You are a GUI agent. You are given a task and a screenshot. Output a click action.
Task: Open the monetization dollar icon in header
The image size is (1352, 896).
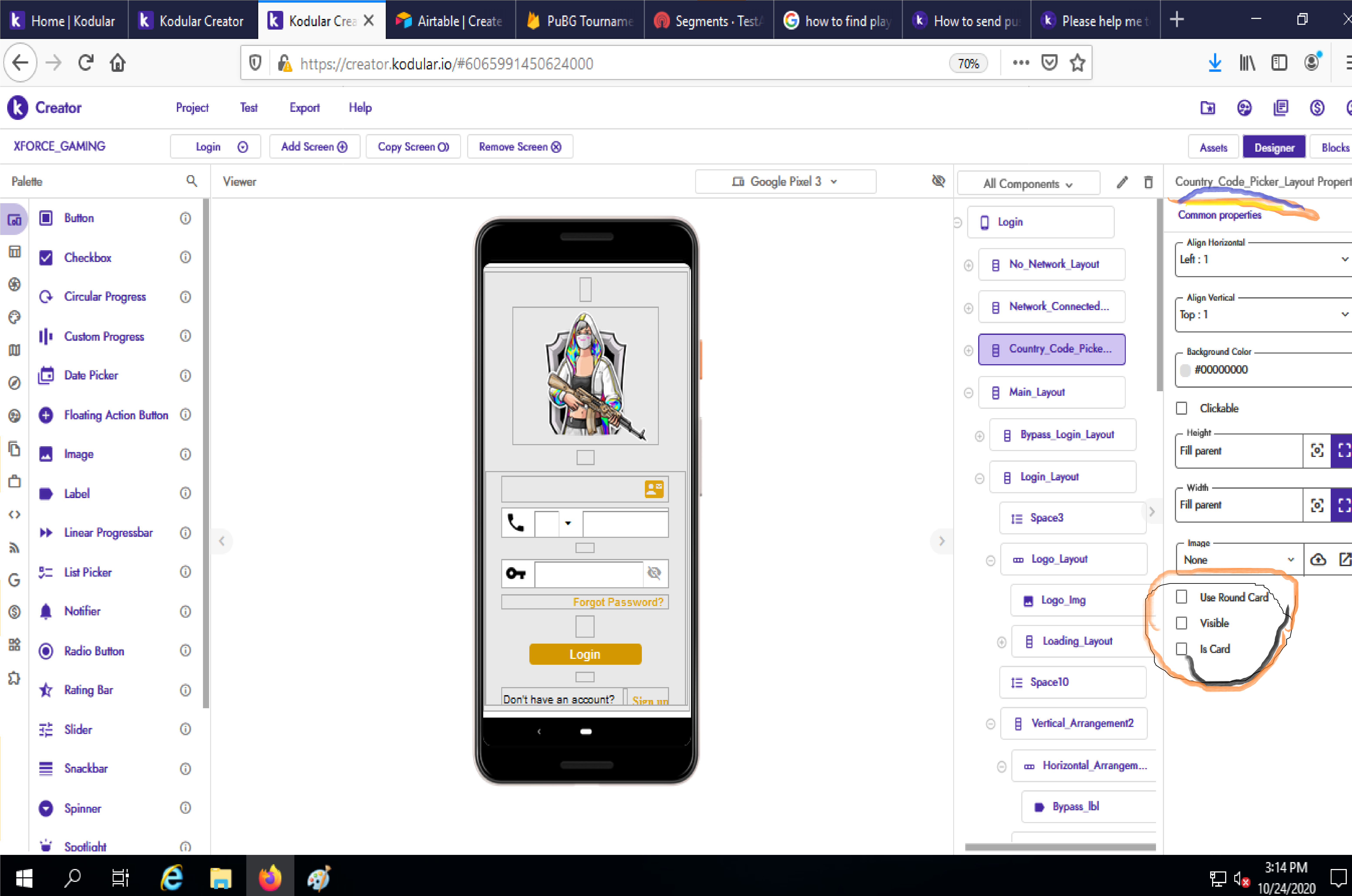1317,107
